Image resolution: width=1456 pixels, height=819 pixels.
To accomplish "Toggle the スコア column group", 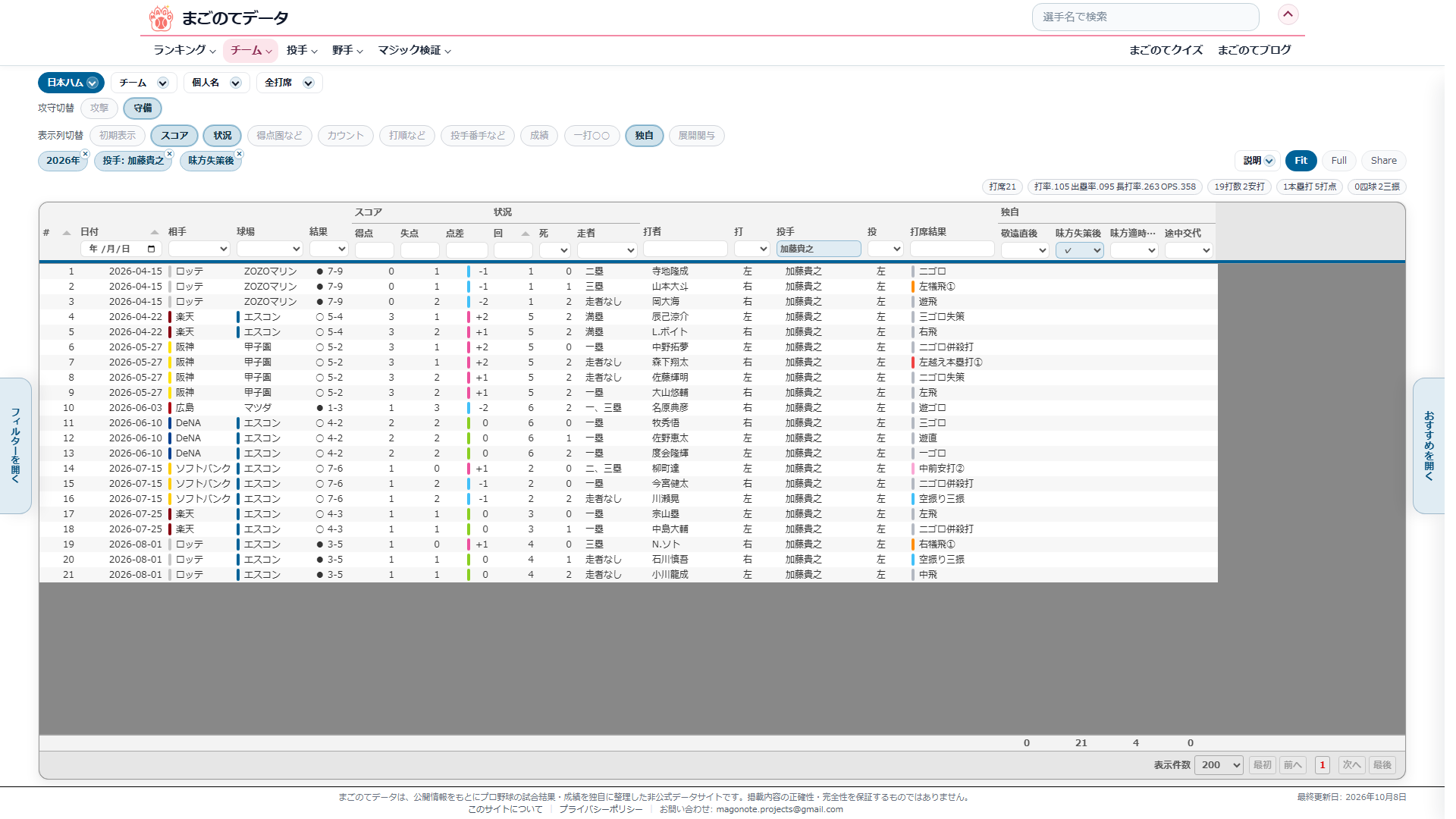I will tap(174, 136).
